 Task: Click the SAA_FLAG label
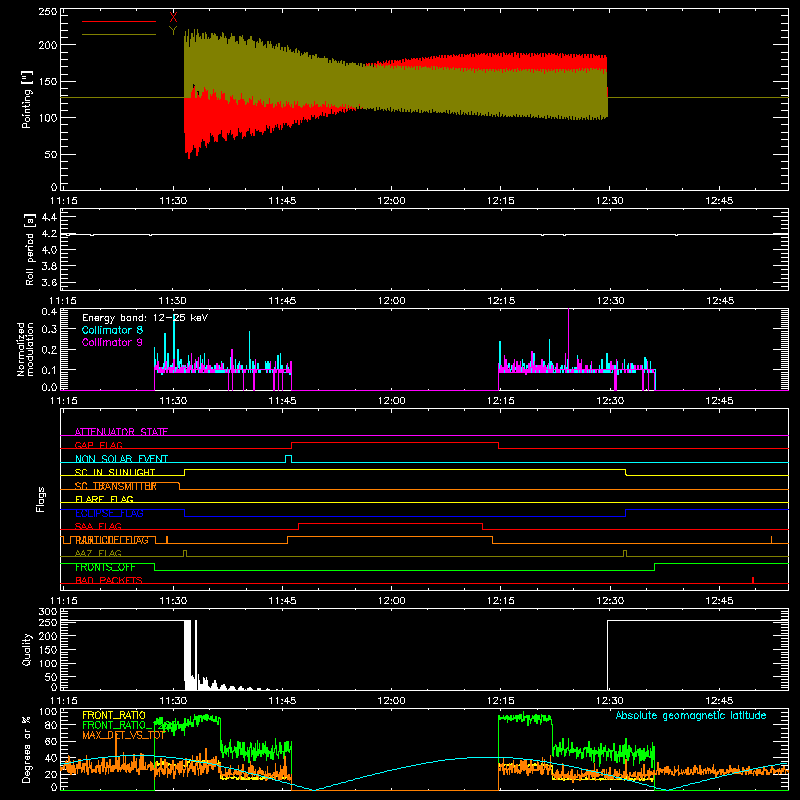tap(98, 526)
